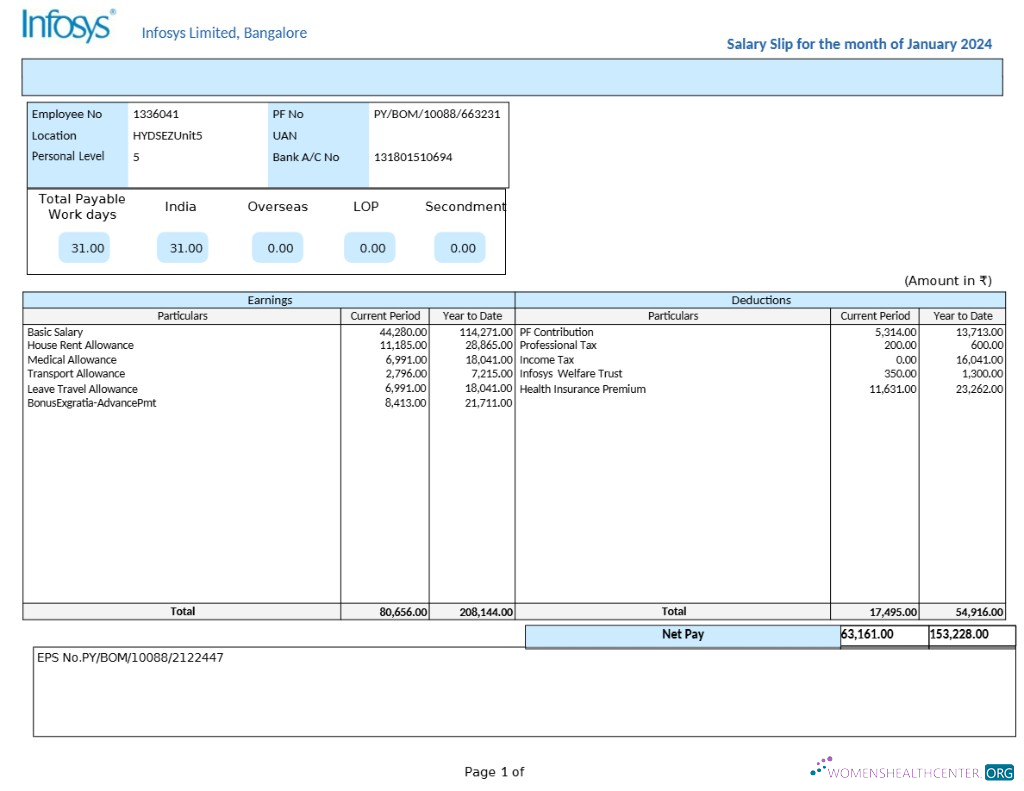Select the LOP value box
Image resolution: width=1024 pixels, height=791 pixels.
click(x=367, y=247)
